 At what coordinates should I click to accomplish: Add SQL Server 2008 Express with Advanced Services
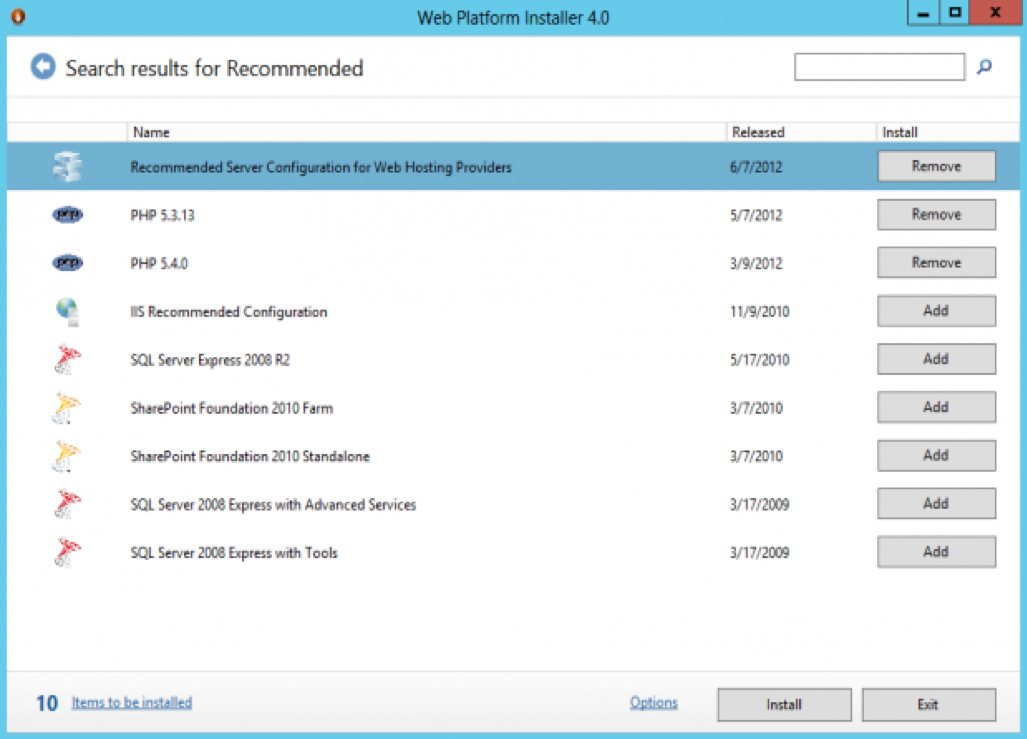(936, 503)
